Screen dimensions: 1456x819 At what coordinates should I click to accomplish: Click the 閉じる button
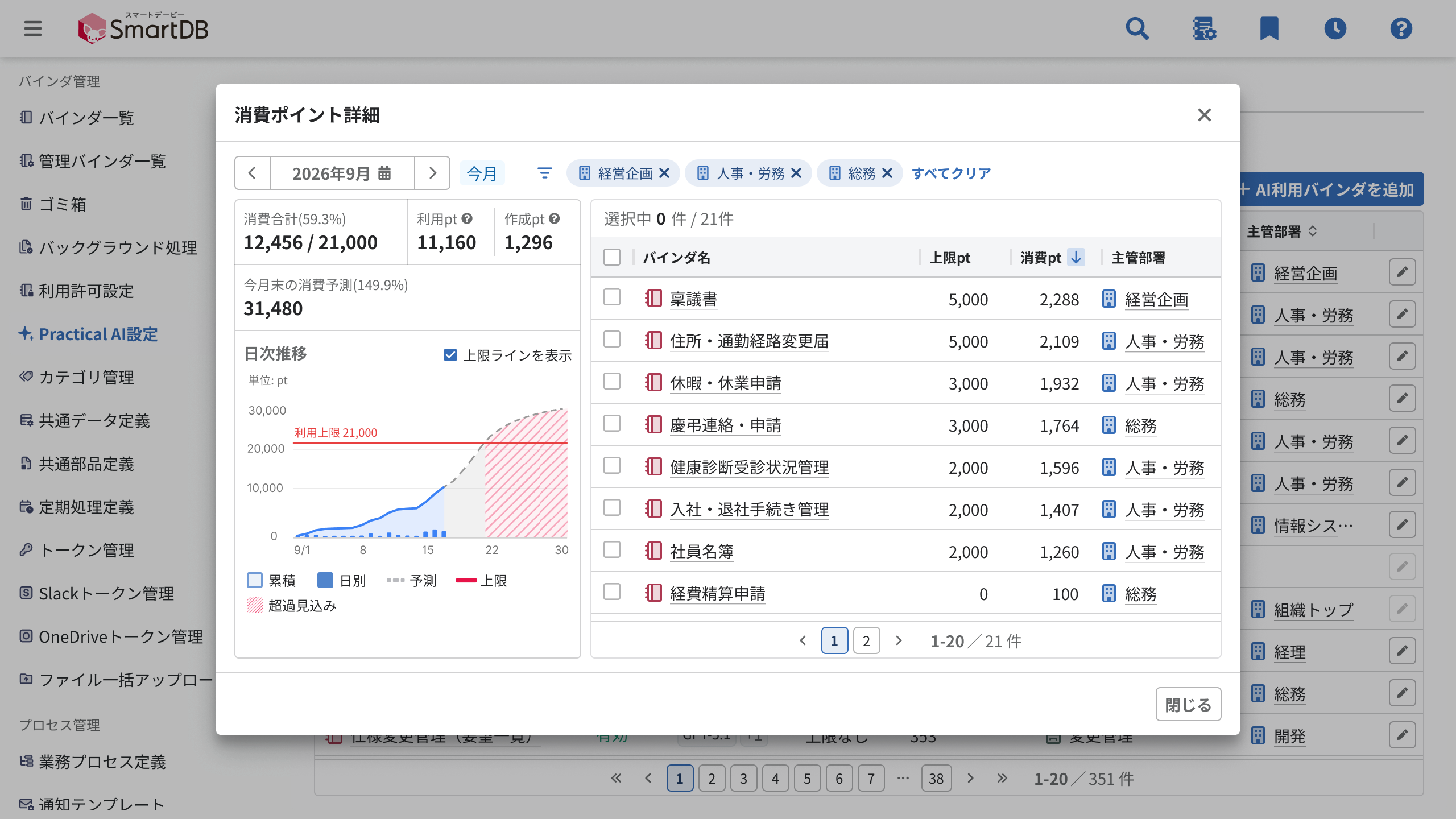point(1188,705)
